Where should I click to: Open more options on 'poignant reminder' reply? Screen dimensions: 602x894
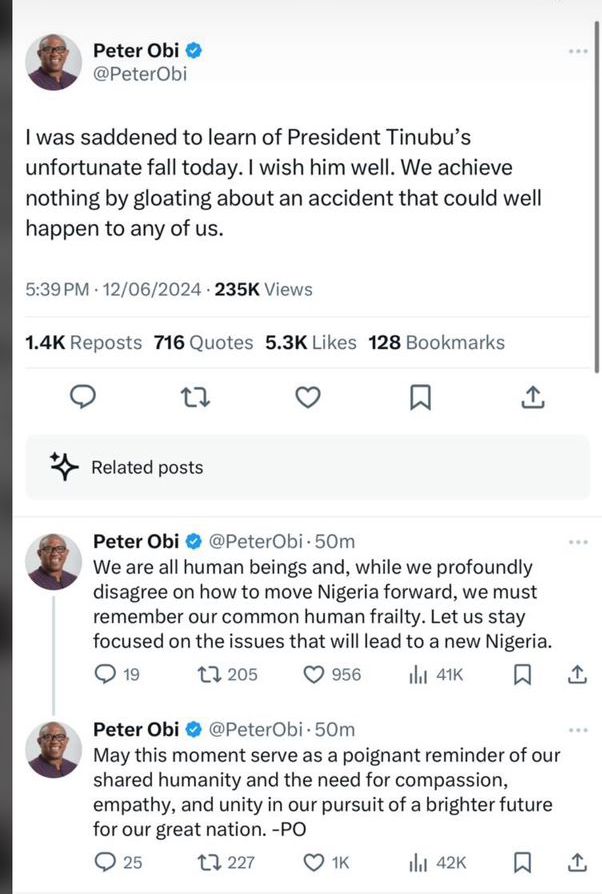point(578,730)
